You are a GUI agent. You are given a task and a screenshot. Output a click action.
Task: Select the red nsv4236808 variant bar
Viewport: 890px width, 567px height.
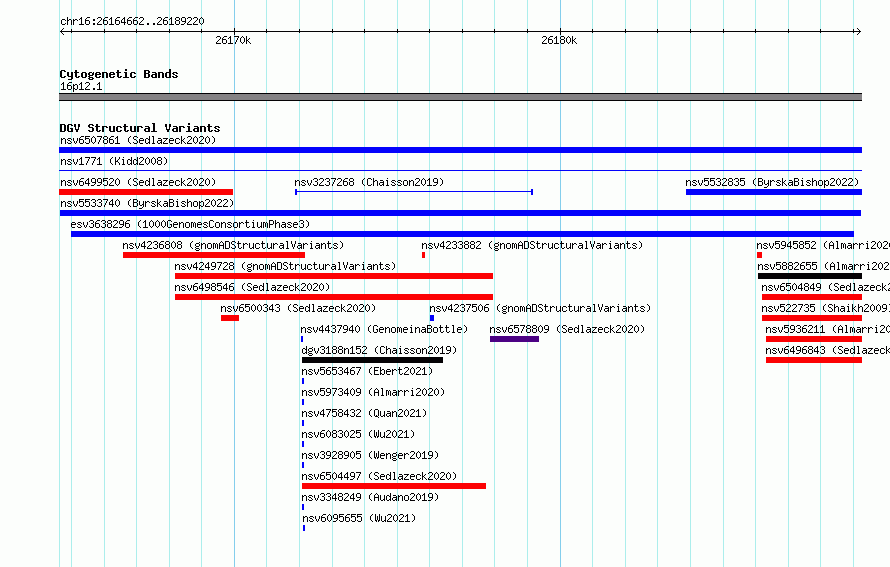[x=213, y=255]
